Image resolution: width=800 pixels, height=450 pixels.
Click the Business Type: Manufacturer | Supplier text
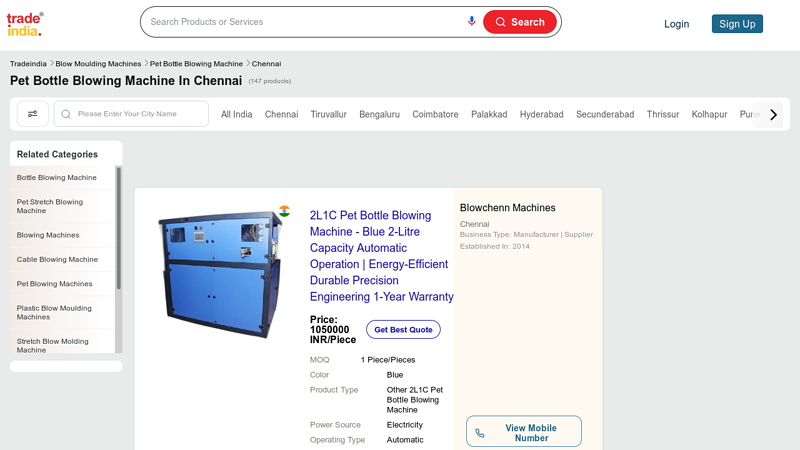pyautogui.click(x=526, y=235)
